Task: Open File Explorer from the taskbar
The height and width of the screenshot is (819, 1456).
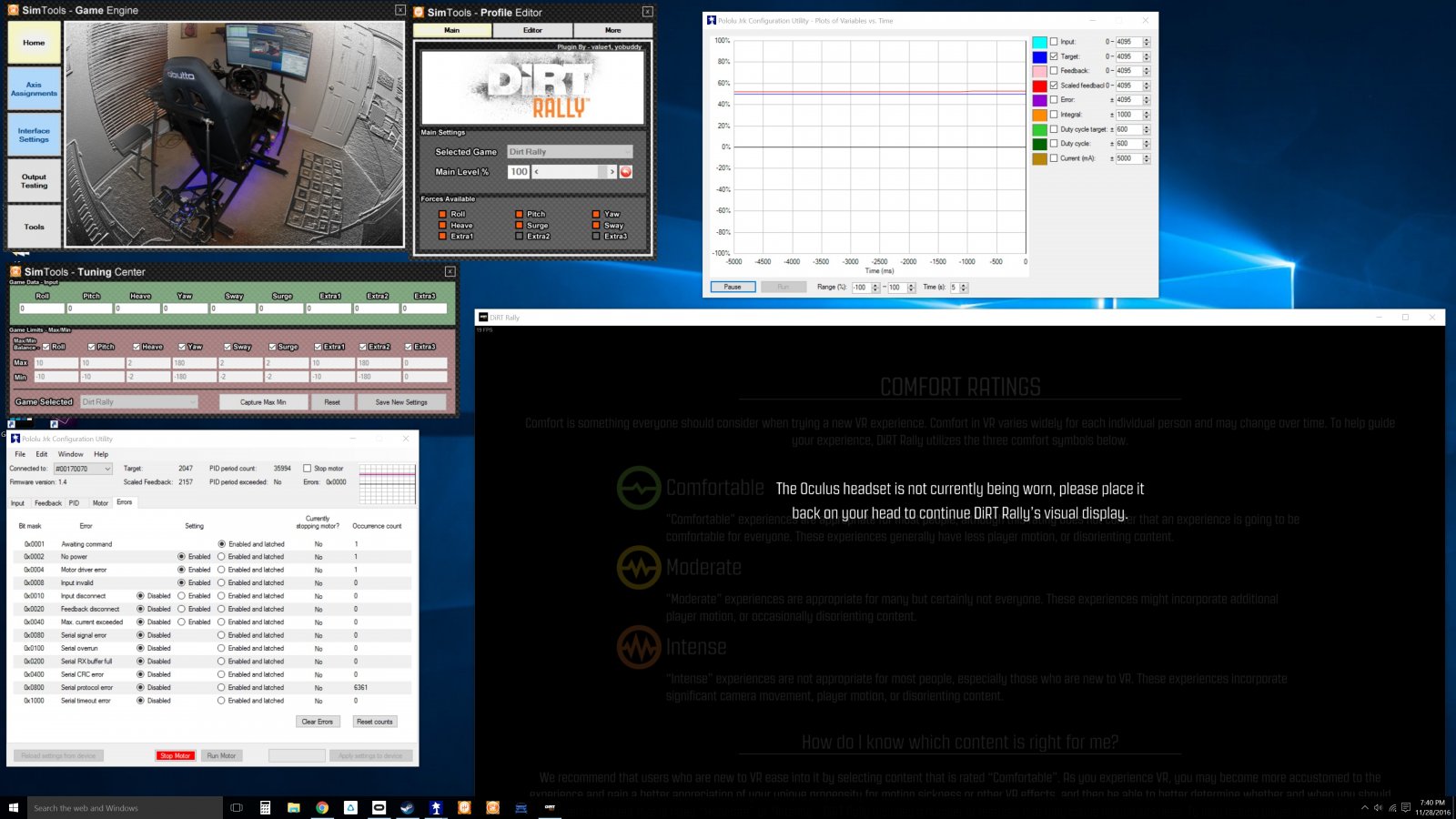Action: point(294,807)
